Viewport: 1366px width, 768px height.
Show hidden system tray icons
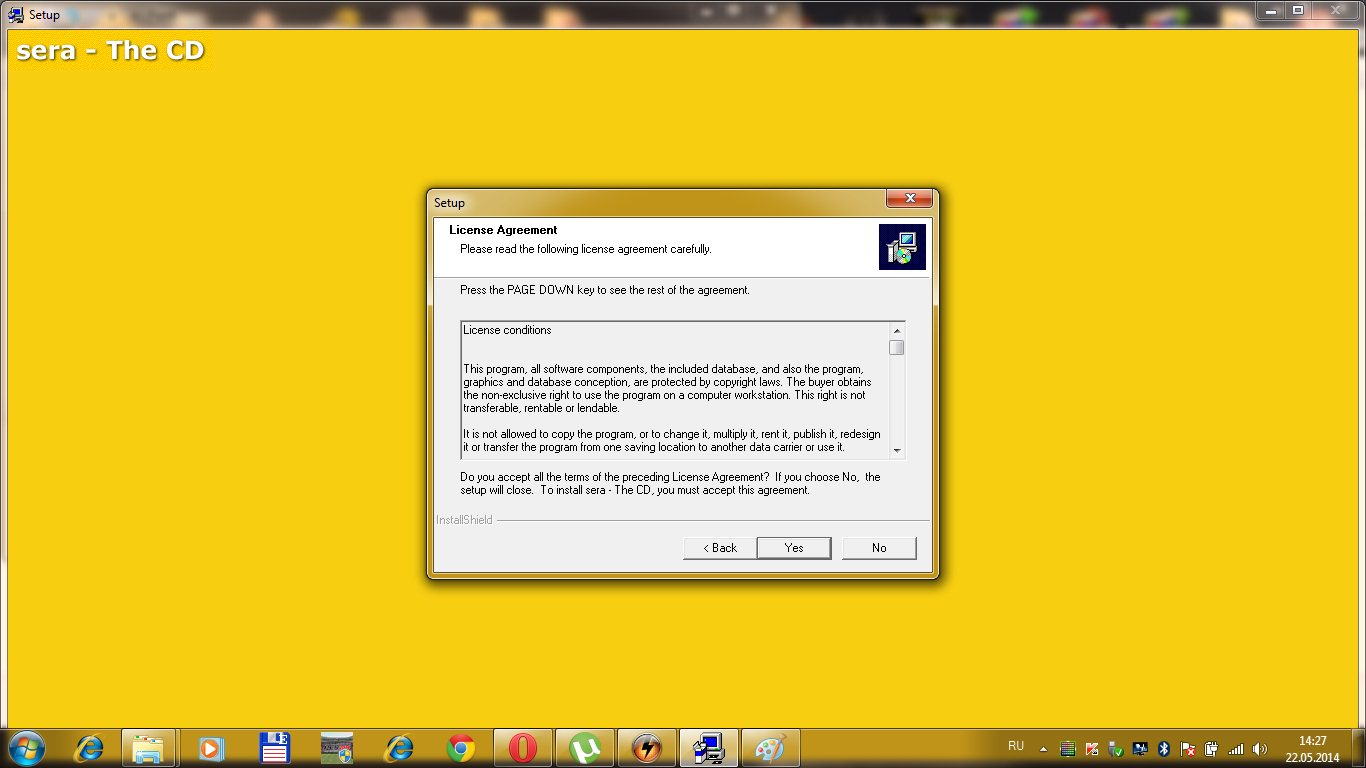tap(1044, 748)
